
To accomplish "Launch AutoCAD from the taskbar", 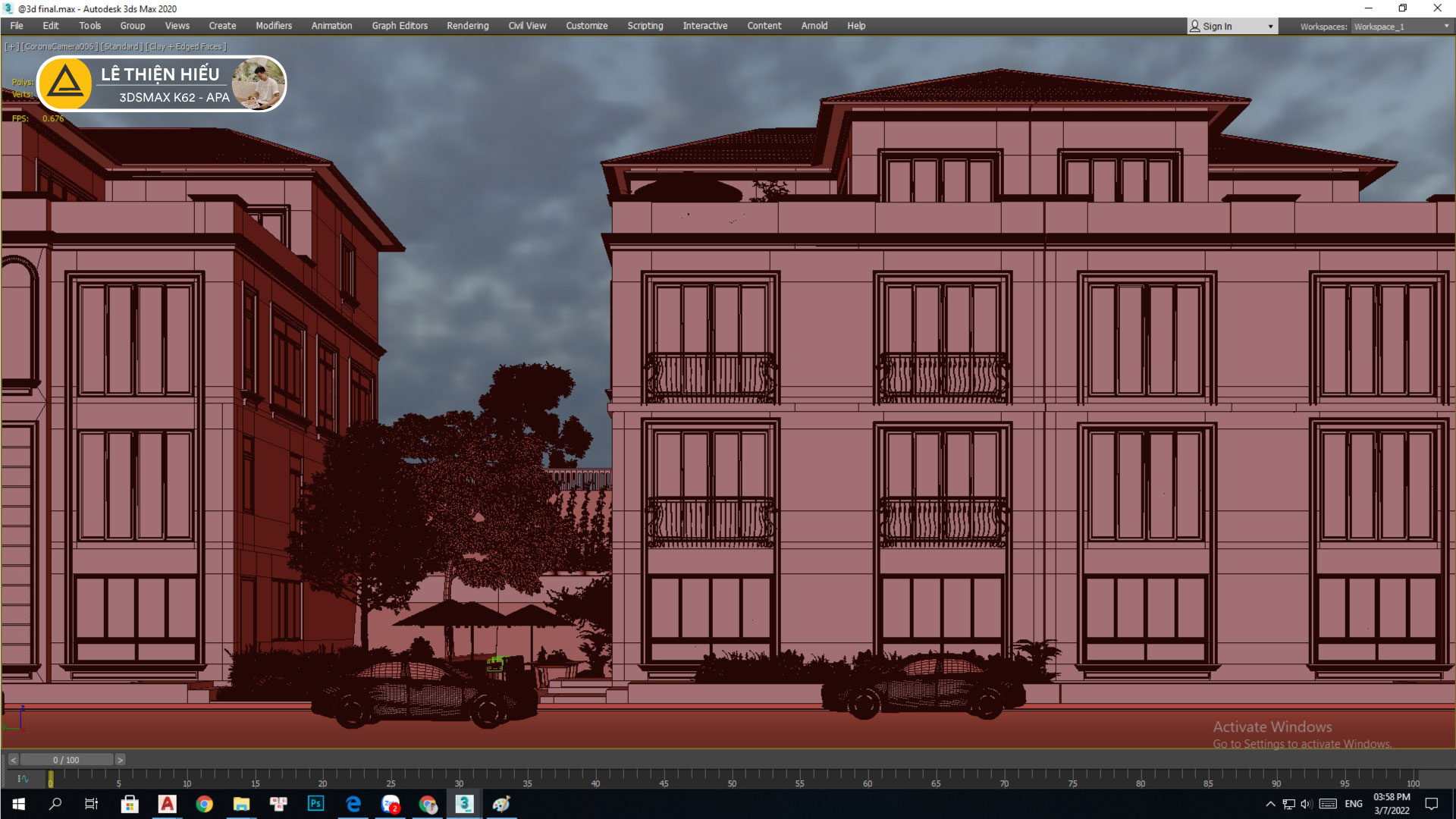I will point(167,804).
